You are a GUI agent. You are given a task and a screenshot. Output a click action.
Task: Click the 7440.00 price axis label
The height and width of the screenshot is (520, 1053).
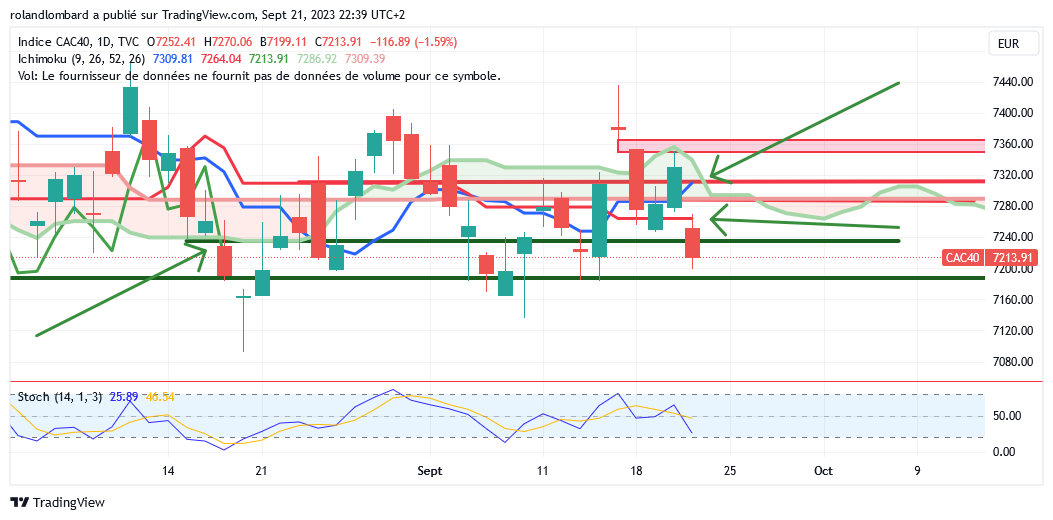[x=1013, y=82]
